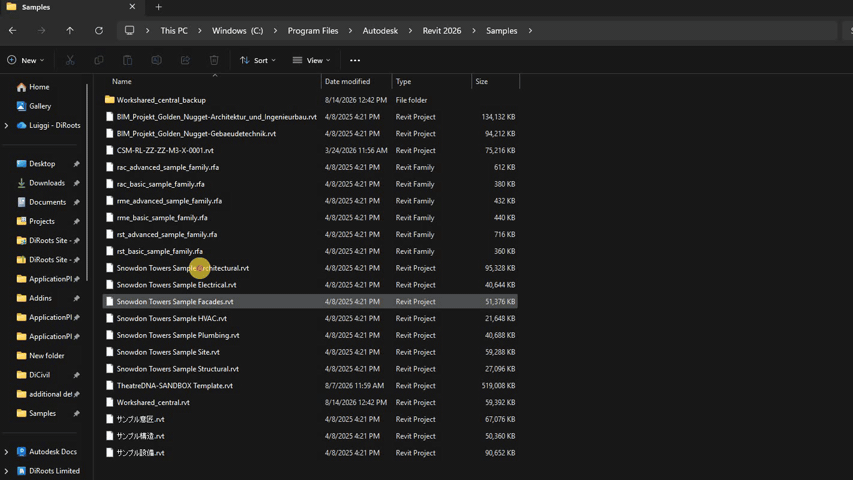Open Desktop quick access folder
Viewport: 853px width, 480px height.
(36, 164)
